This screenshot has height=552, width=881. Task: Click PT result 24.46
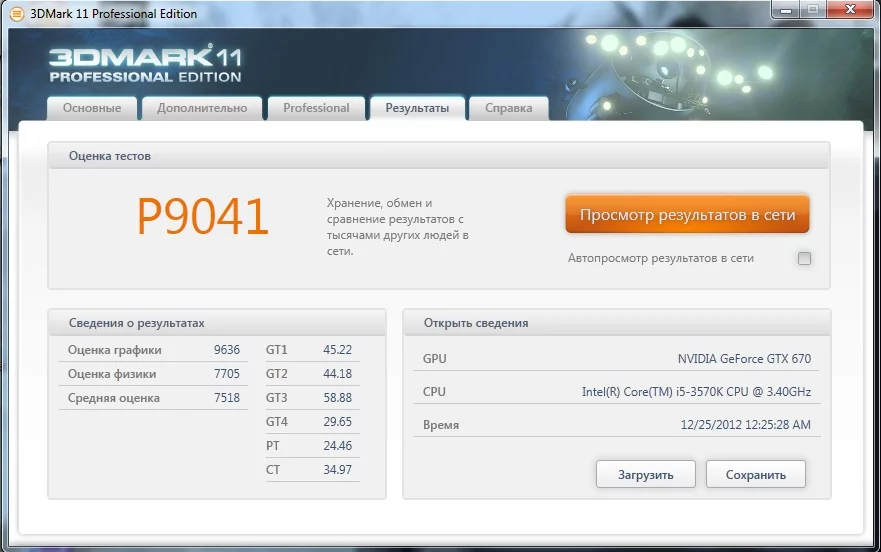pyautogui.click(x=338, y=446)
